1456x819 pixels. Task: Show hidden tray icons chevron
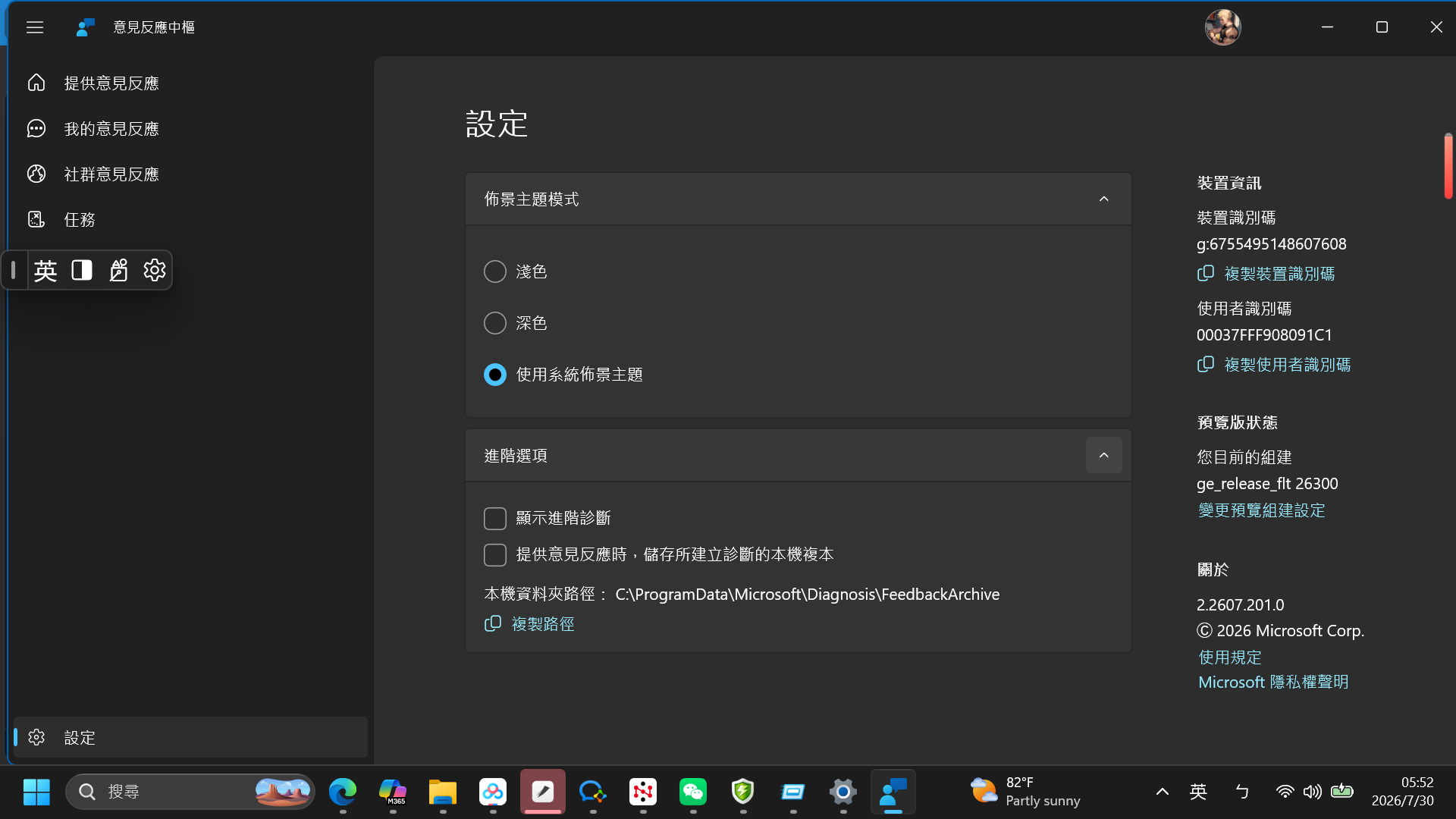(1162, 792)
